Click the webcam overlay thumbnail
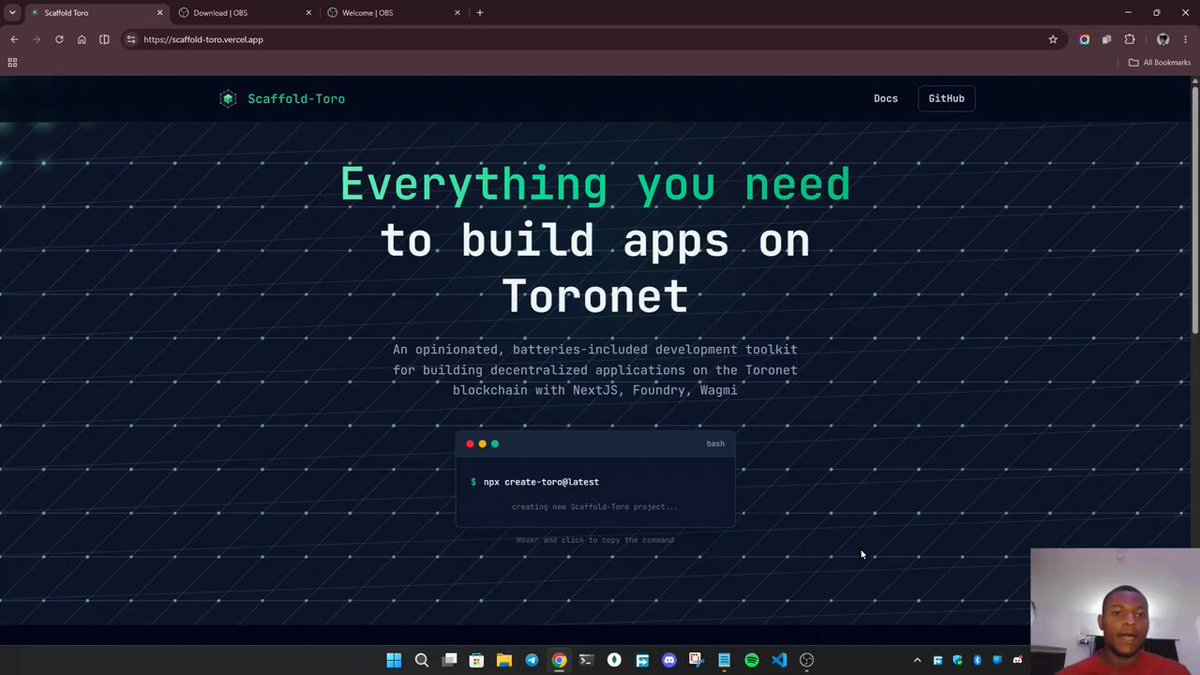This screenshot has width=1200, height=675. point(1115,611)
